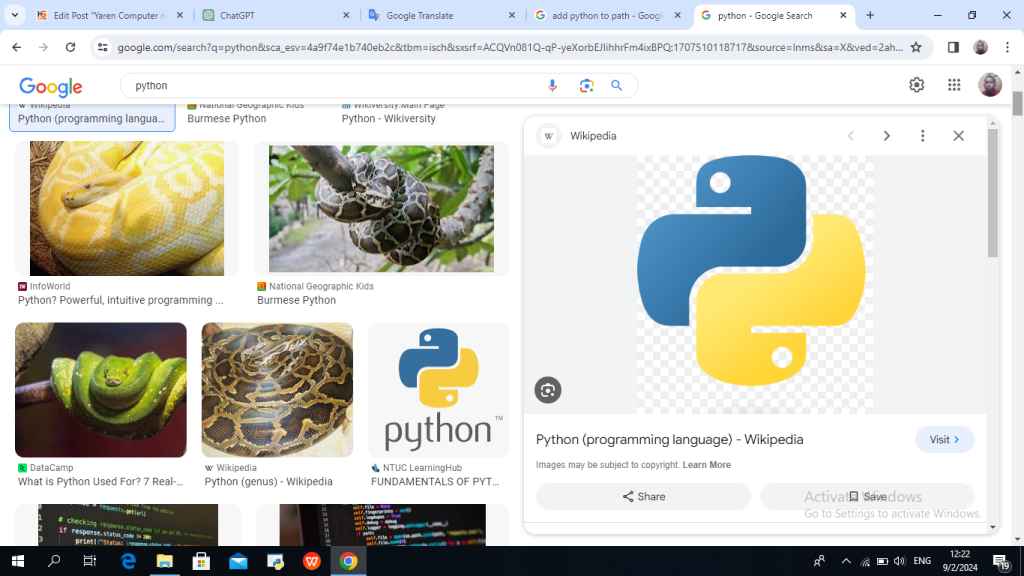The image size is (1024, 576).
Task: Show previous image in preview panel
Action: (x=851, y=136)
